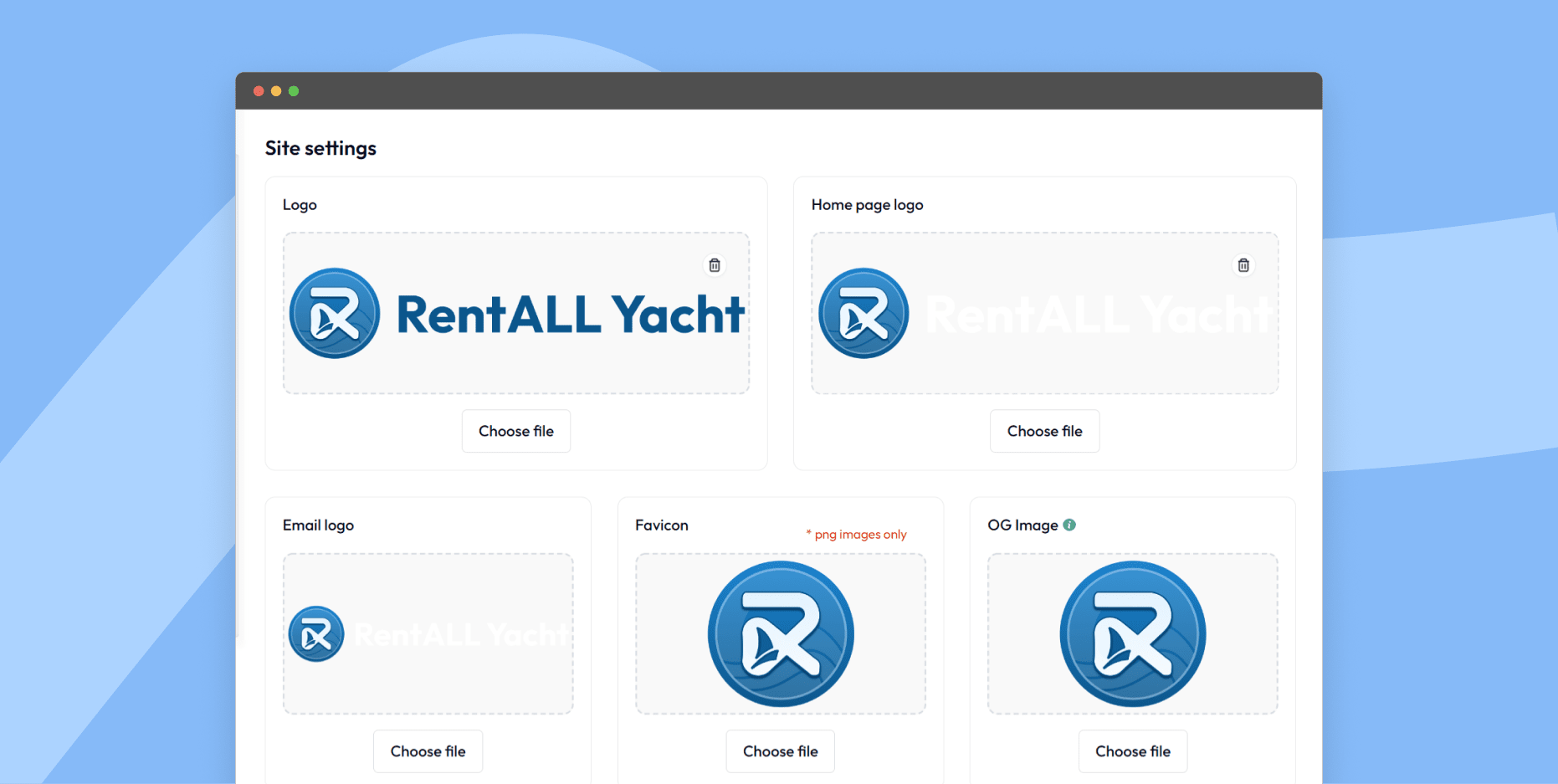This screenshot has height=784, width=1558.
Task: Delete the Logo image with trash icon
Action: click(715, 265)
